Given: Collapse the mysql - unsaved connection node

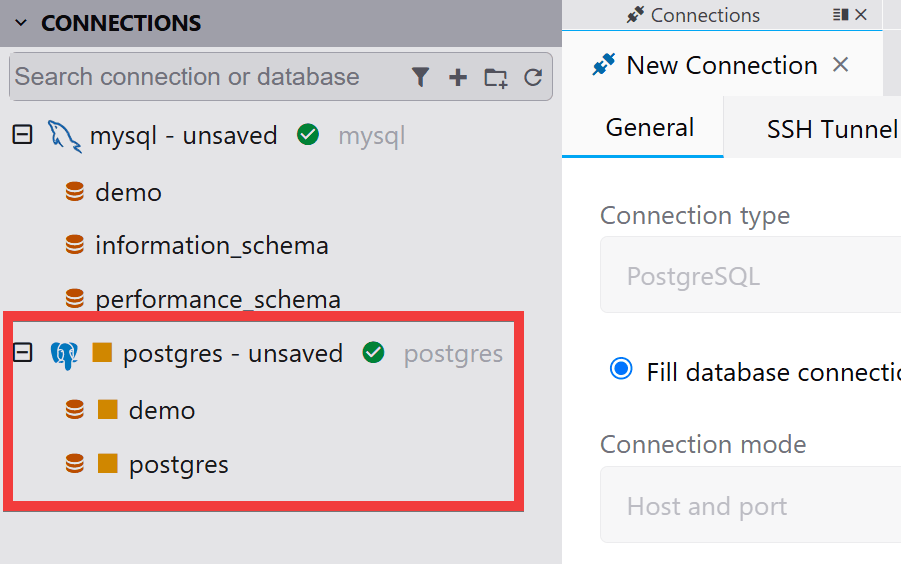Looking at the screenshot, I should (x=22, y=135).
